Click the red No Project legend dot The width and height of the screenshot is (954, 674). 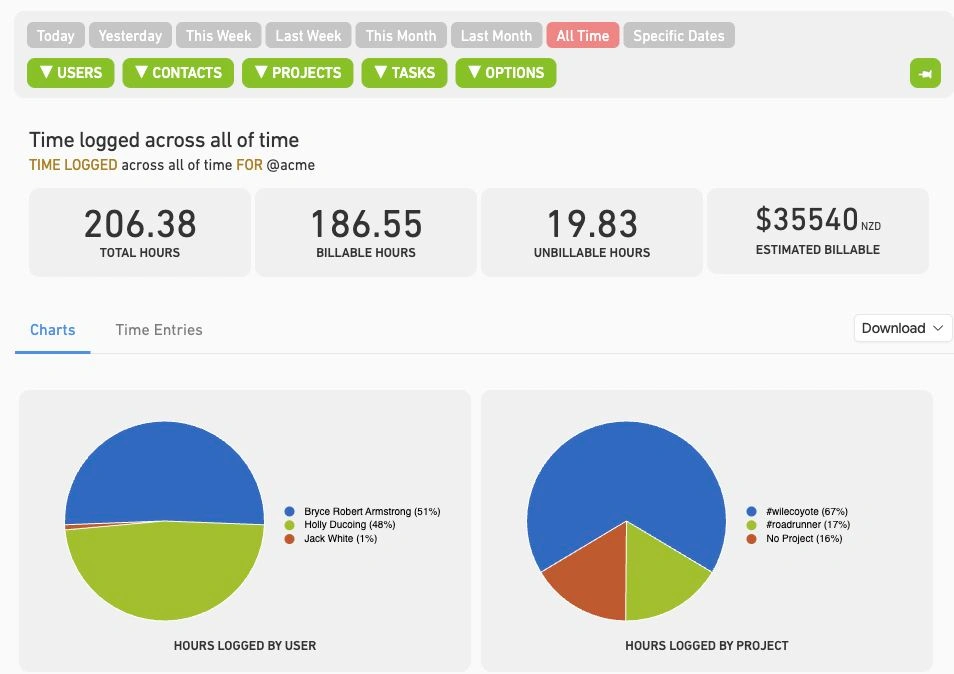pyautogui.click(x=751, y=539)
